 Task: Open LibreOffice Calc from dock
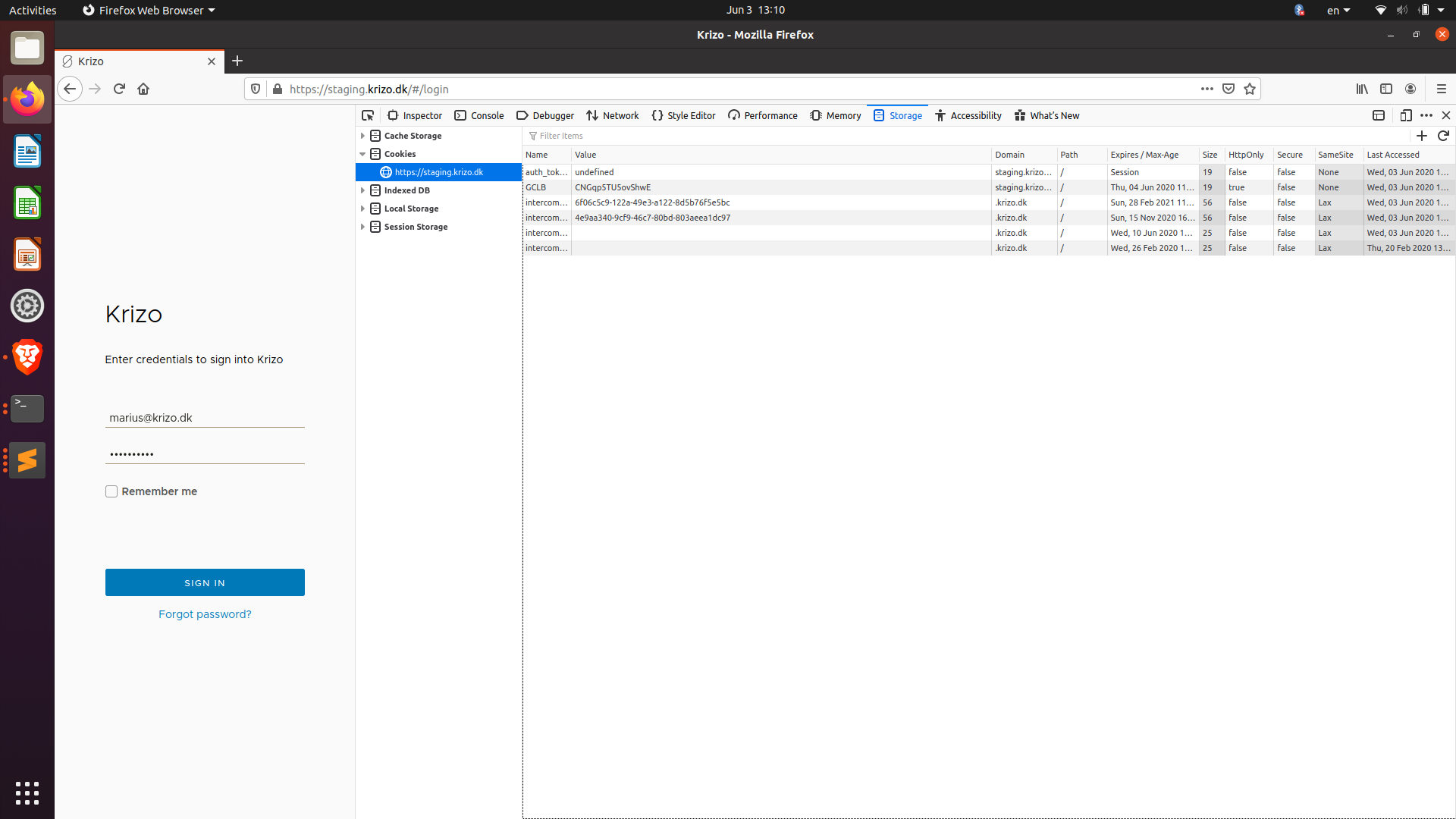(27, 203)
